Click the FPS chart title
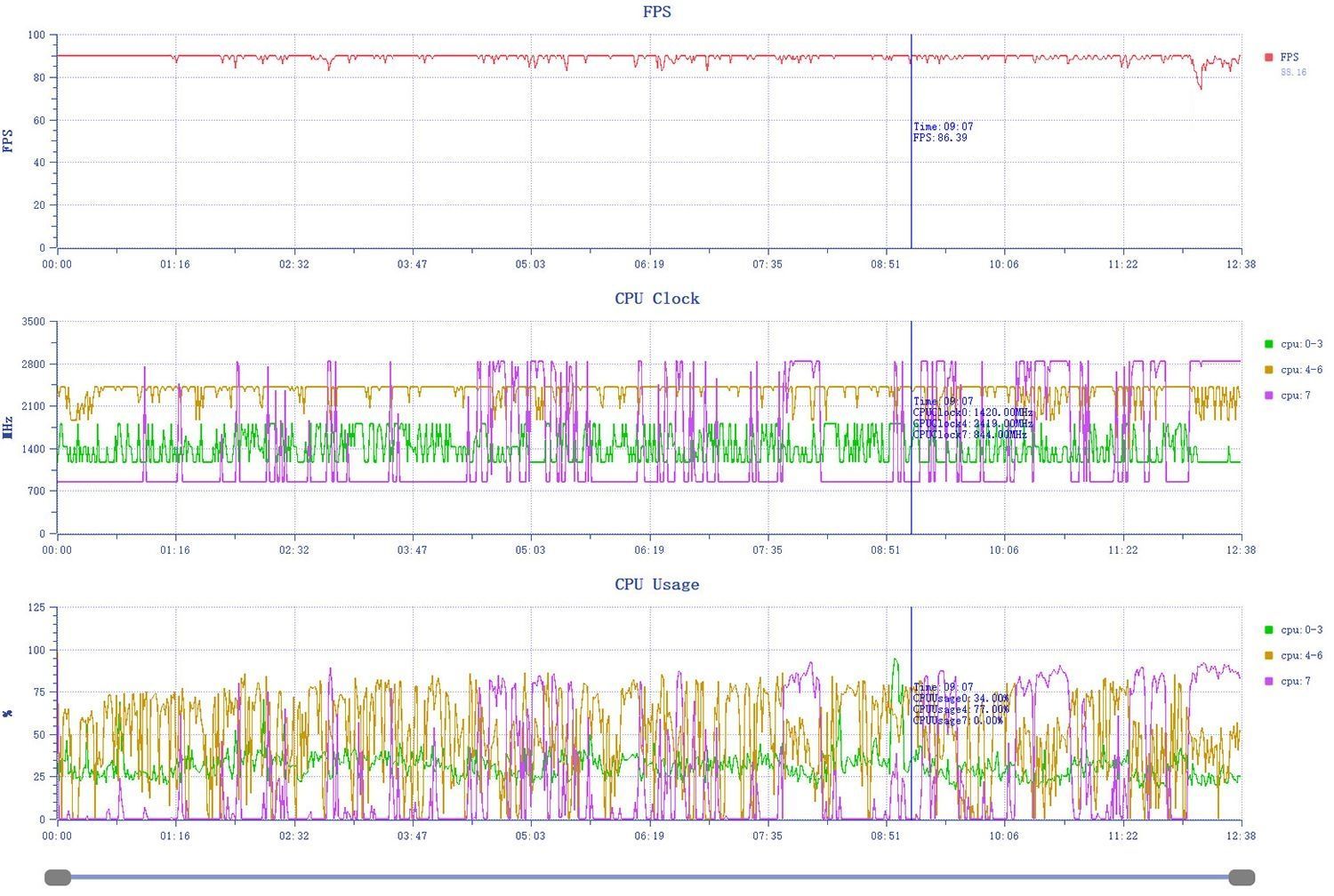1334x896 pixels. click(657, 12)
